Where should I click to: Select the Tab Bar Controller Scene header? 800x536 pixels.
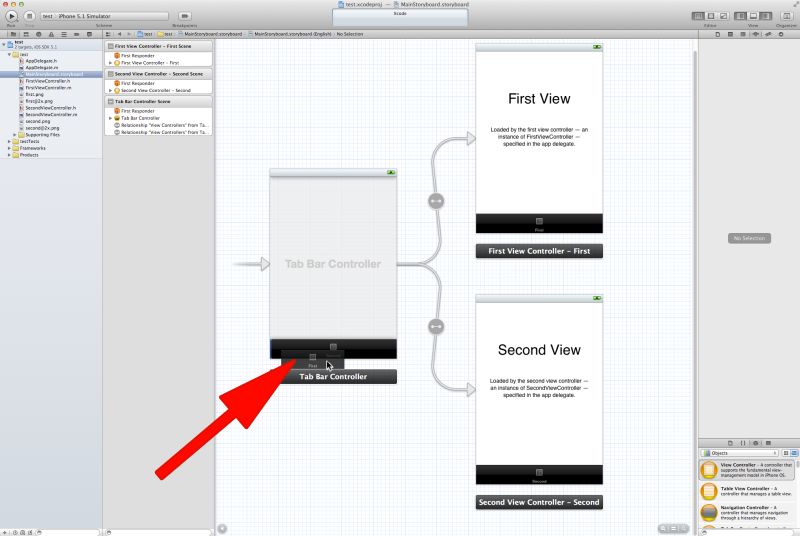(159, 101)
